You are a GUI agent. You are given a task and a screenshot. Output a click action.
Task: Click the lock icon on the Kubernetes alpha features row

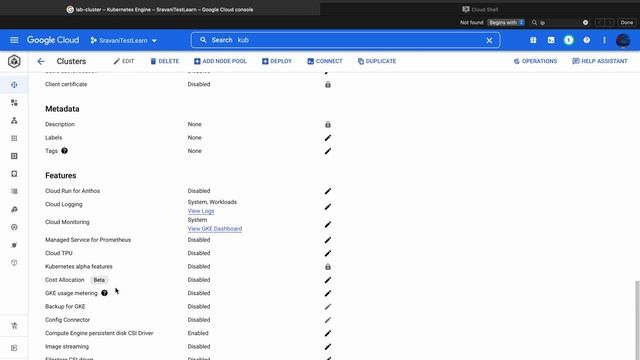click(328, 267)
